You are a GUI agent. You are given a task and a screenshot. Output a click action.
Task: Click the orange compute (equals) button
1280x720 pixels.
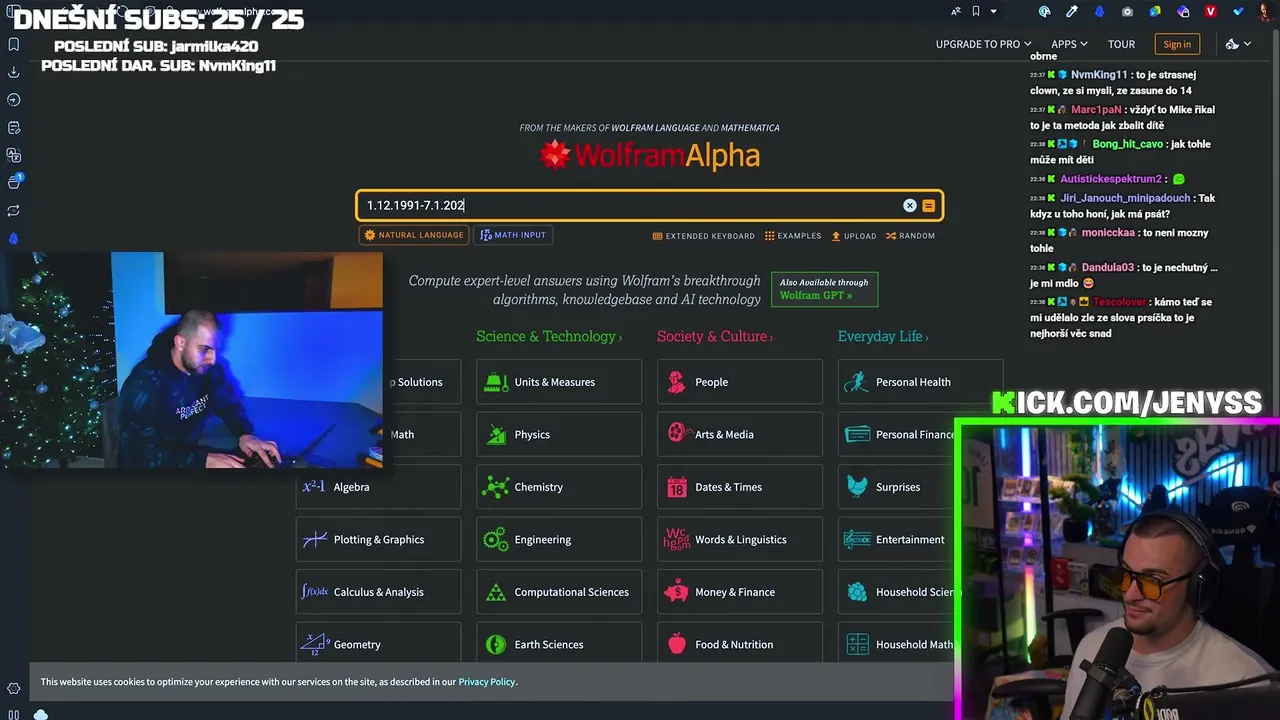(x=928, y=205)
